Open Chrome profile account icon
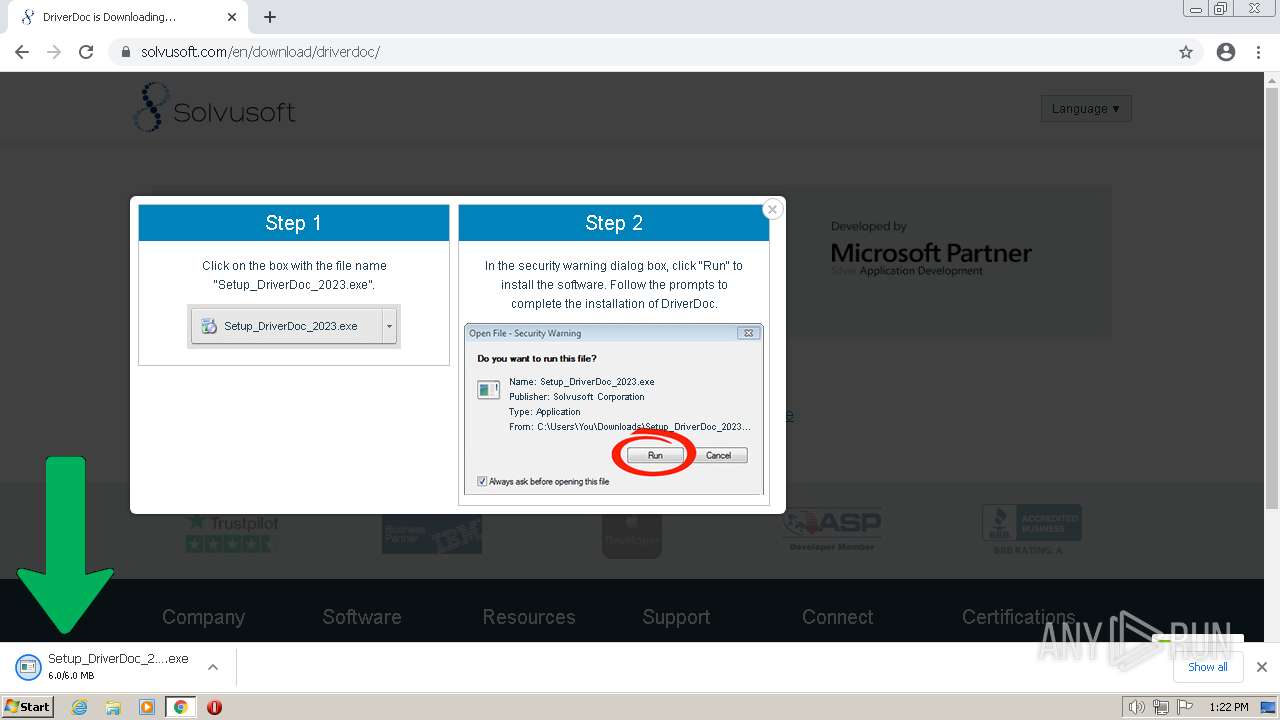Image resolution: width=1280 pixels, height=720 pixels. (1226, 52)
